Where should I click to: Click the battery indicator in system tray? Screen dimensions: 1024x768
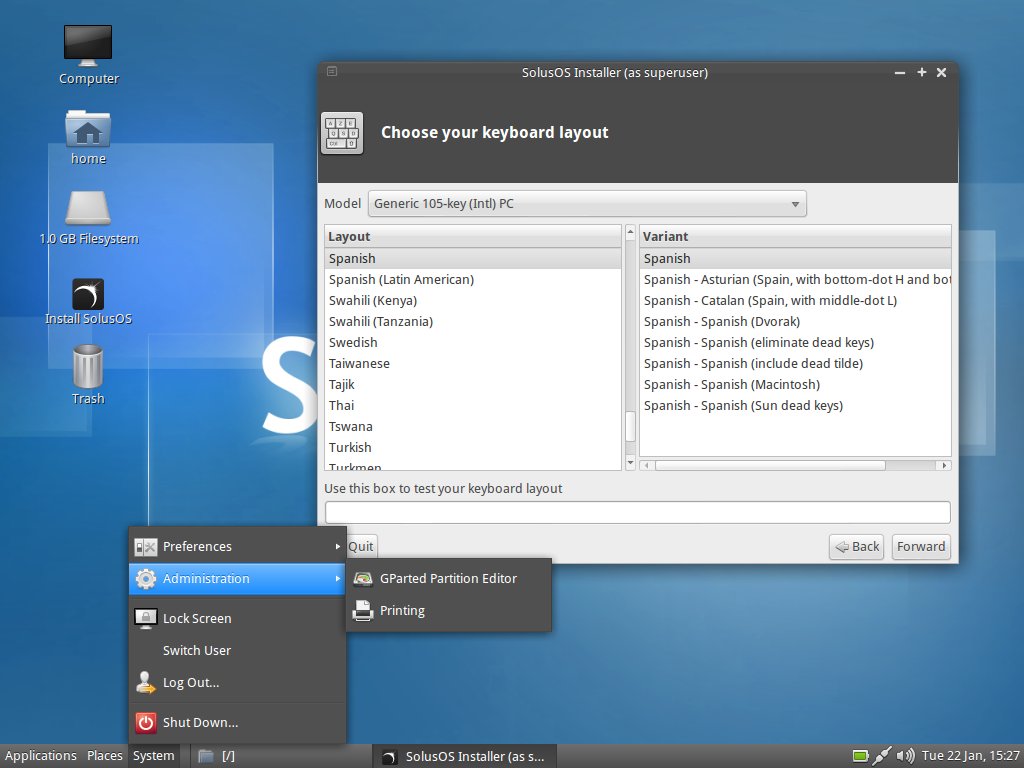click(861, 756)
